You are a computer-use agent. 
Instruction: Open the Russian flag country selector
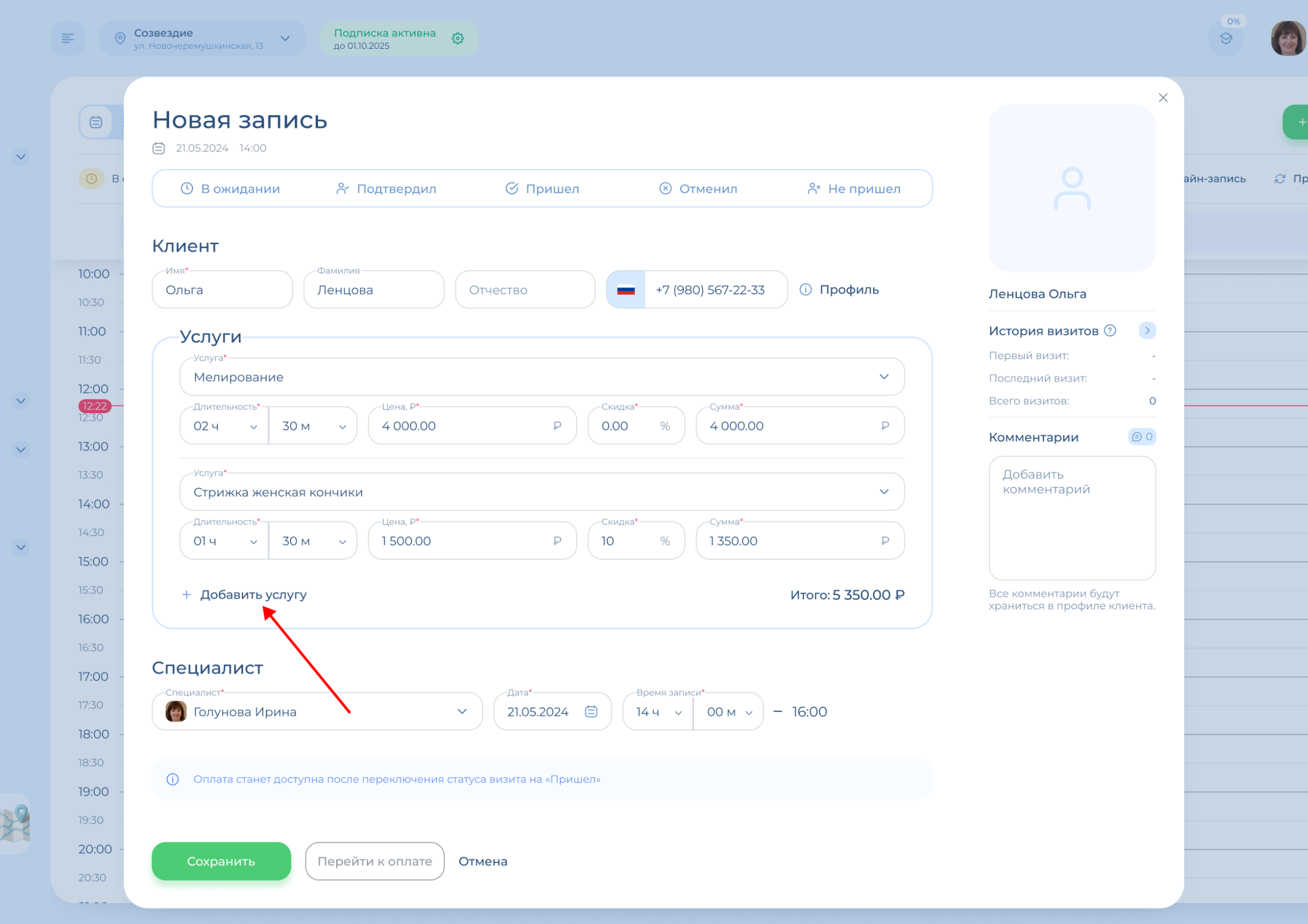[x=625, y=290]
